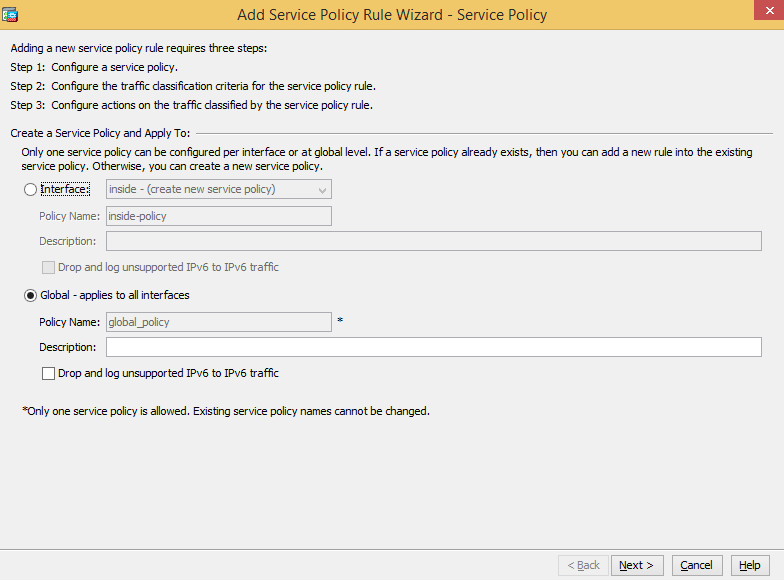The width and height of the screenshot is (784, 580).
Task: Focus the Description field under Global
Action: pyautogui.click(x=433, y=347)
